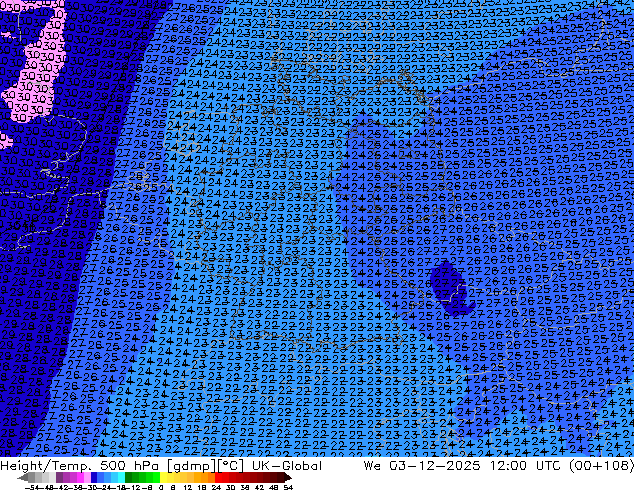
Task: Click the Height/Temp. 500 hPa title text
Action: (82, 466)
